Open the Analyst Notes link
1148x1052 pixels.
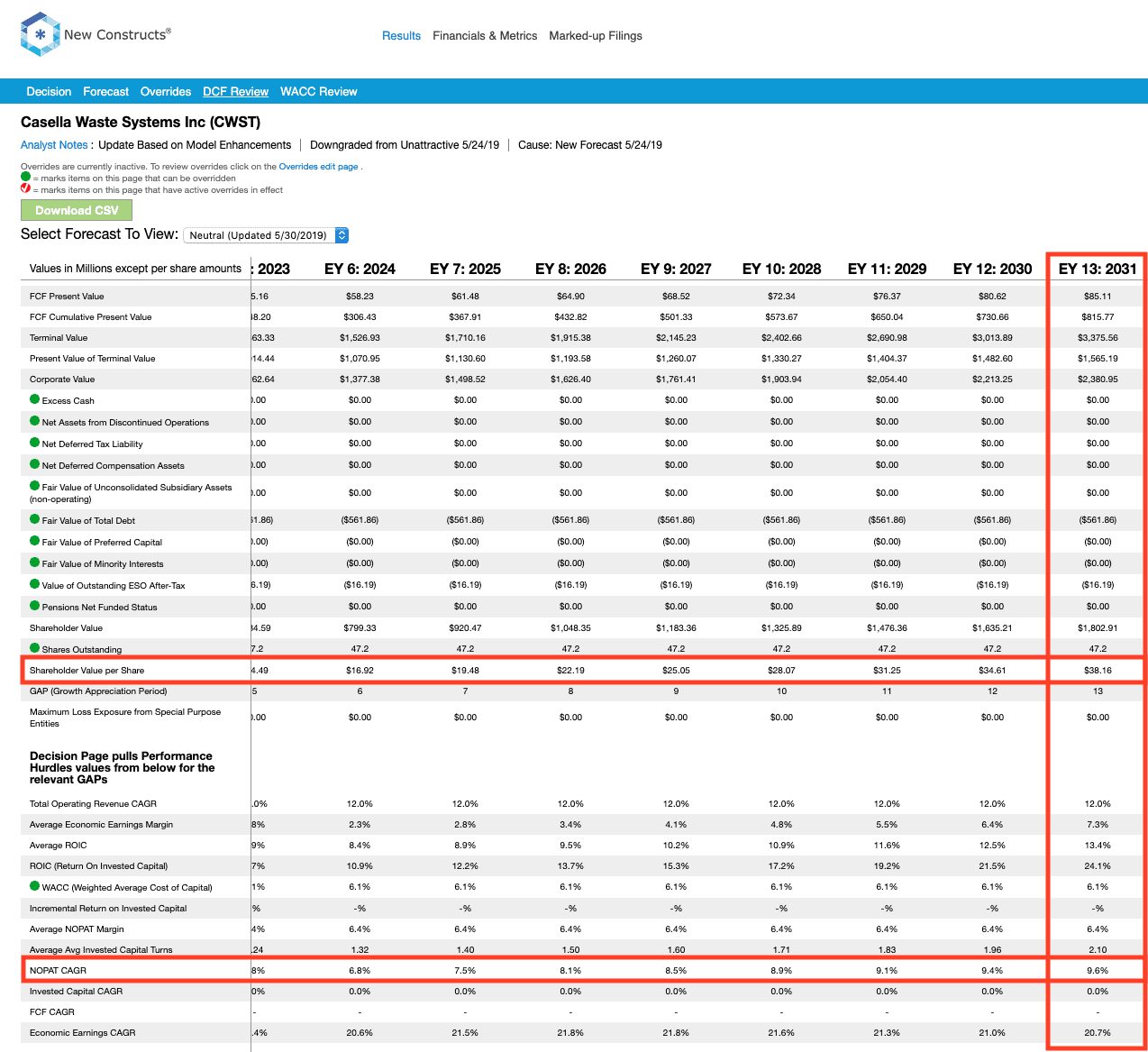54,145
